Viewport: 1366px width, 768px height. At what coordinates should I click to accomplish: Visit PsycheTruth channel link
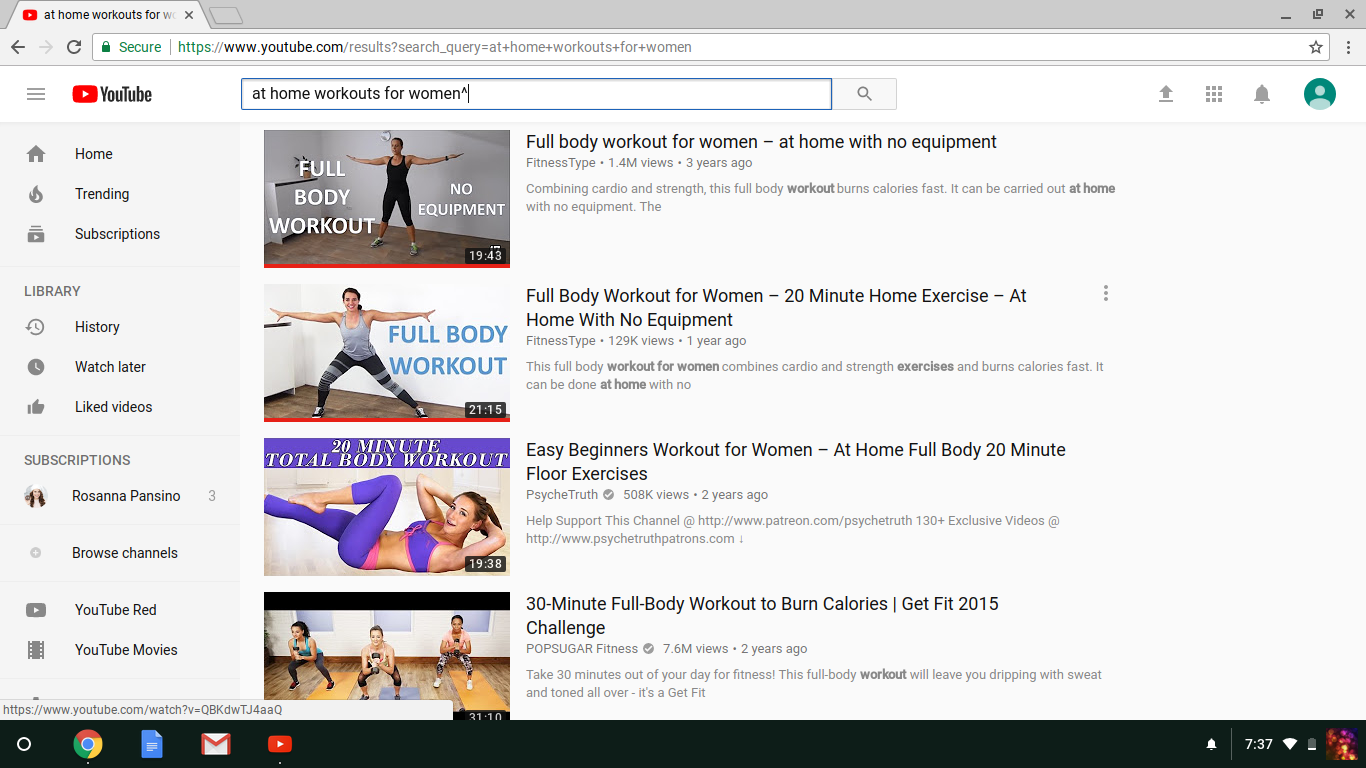coord(562,495)
